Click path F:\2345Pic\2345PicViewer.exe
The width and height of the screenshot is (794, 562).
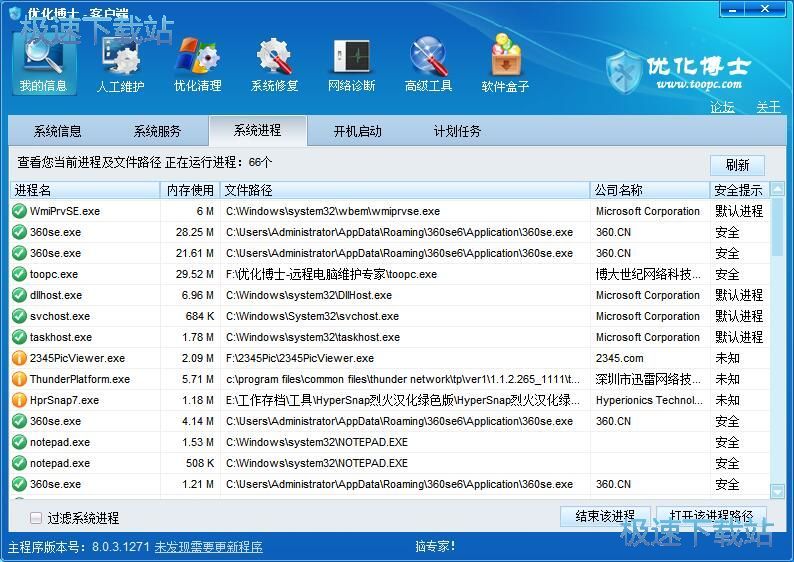click(x=300, y=358)
